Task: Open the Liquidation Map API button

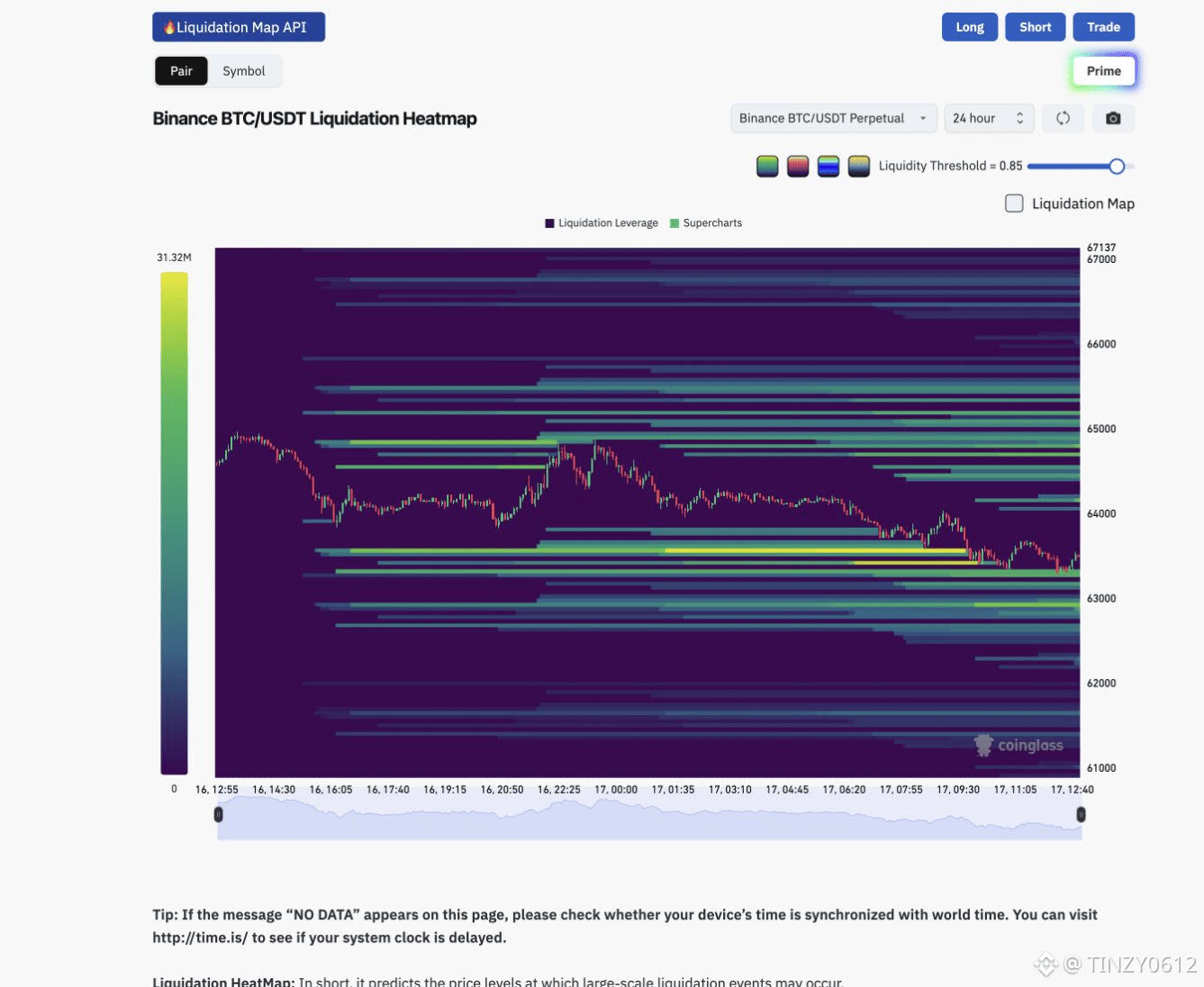Action: (239, 27)
